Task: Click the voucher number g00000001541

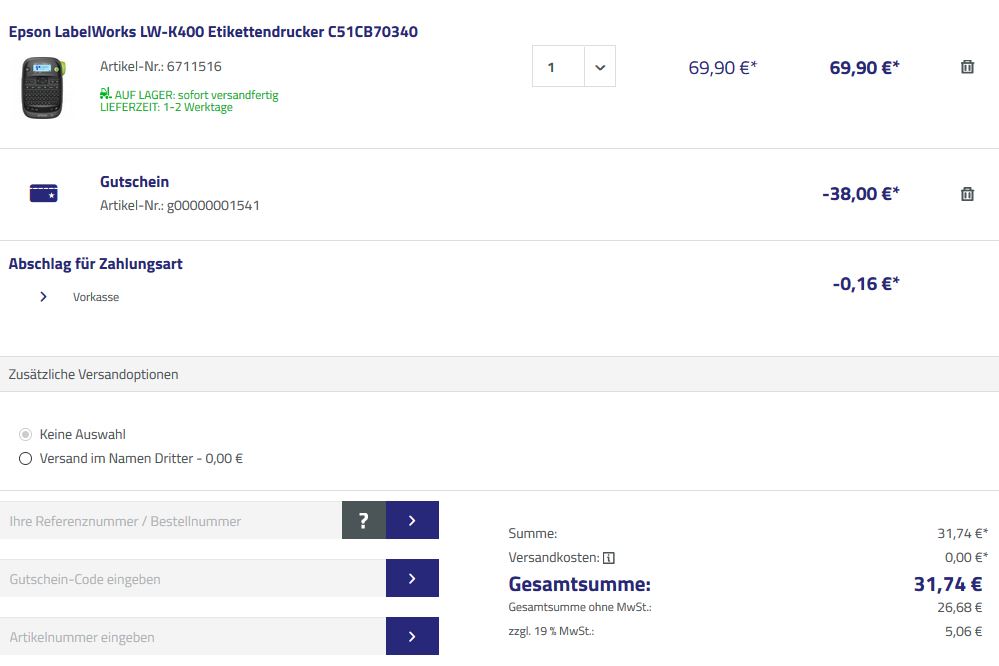Action: [213, 205]
